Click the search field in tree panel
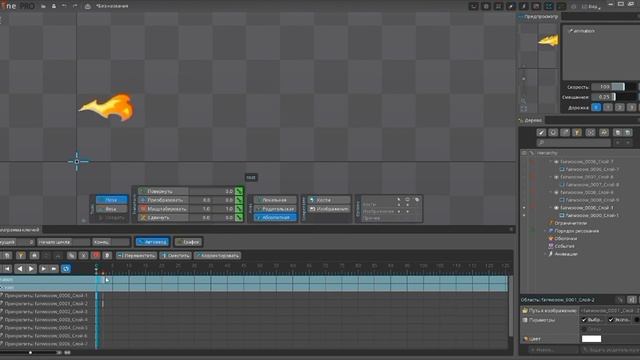 coord(574,142)
